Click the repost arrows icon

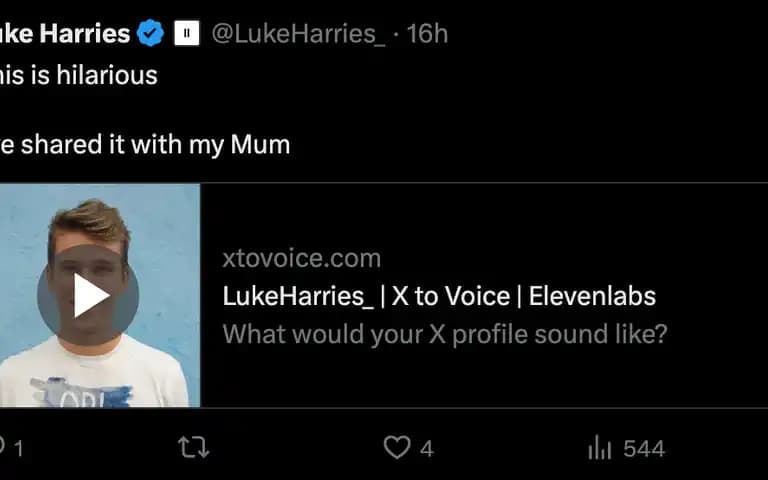coord(193,447)
